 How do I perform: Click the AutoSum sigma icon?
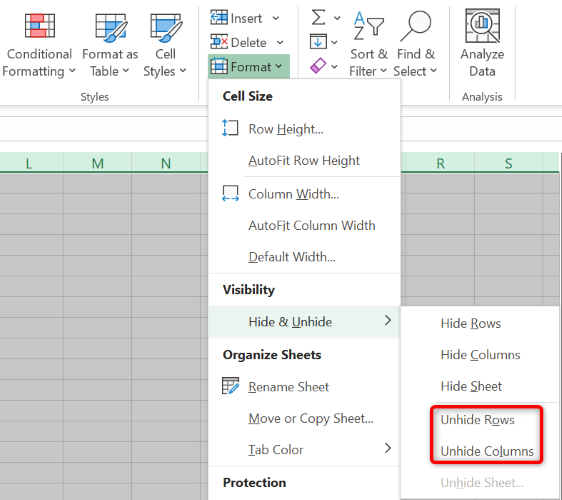(318, 17)
